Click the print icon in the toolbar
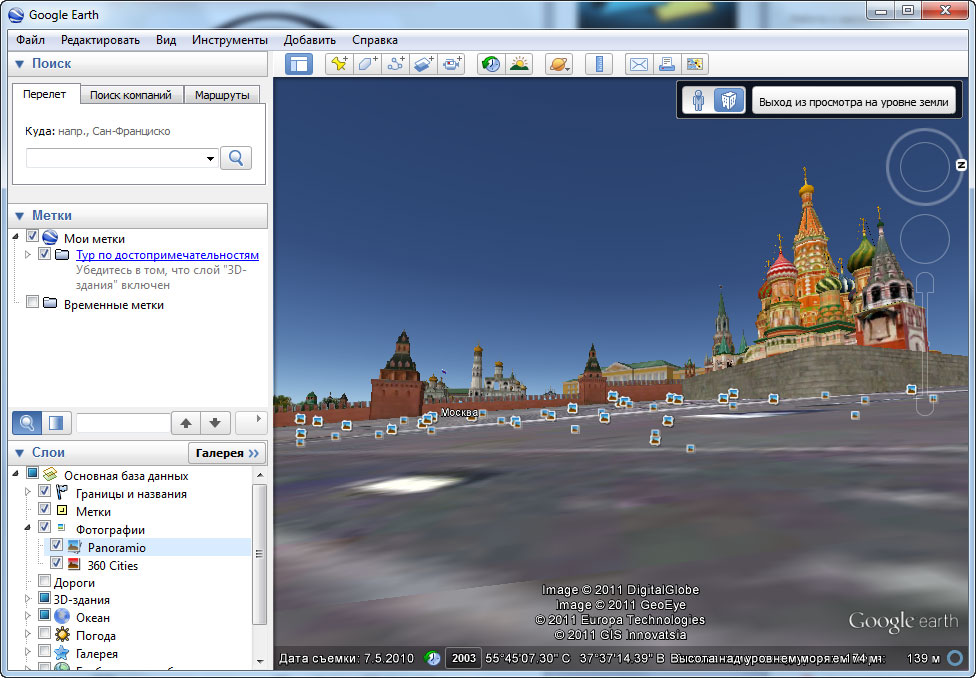 [667, 64]
